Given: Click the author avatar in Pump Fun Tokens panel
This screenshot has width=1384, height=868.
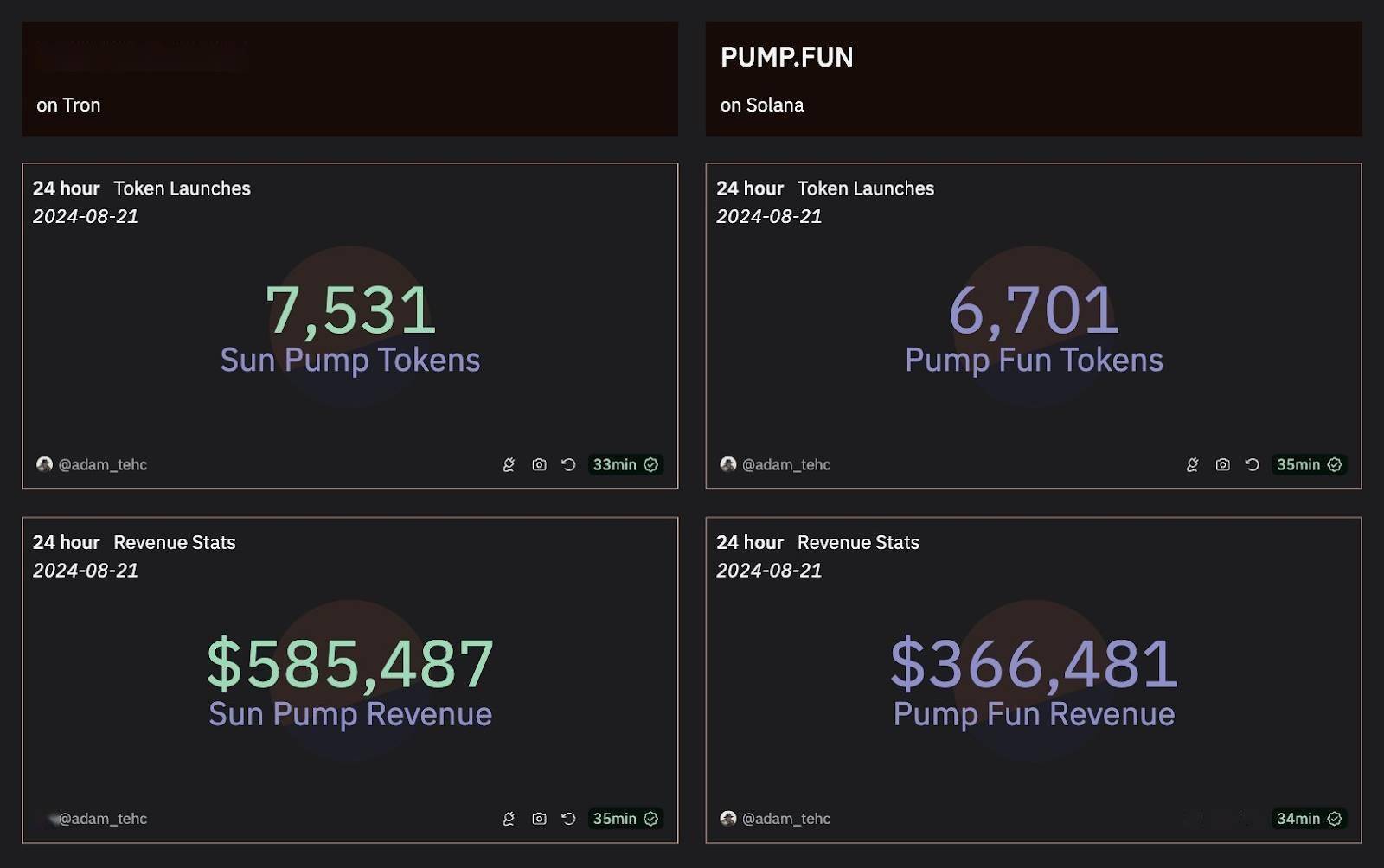Looking at the screenshot, I should click(728, 464).
